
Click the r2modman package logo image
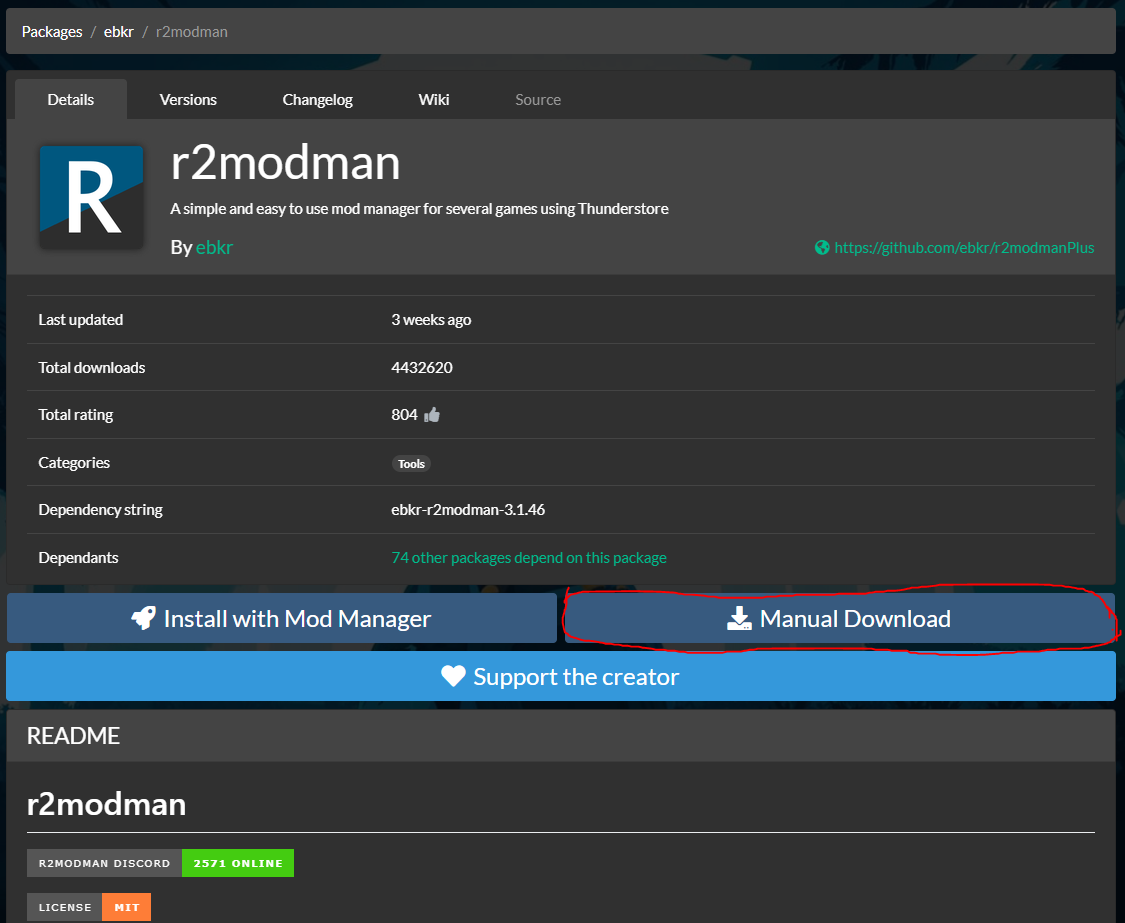pyautogui.click(x=91, y=197)
